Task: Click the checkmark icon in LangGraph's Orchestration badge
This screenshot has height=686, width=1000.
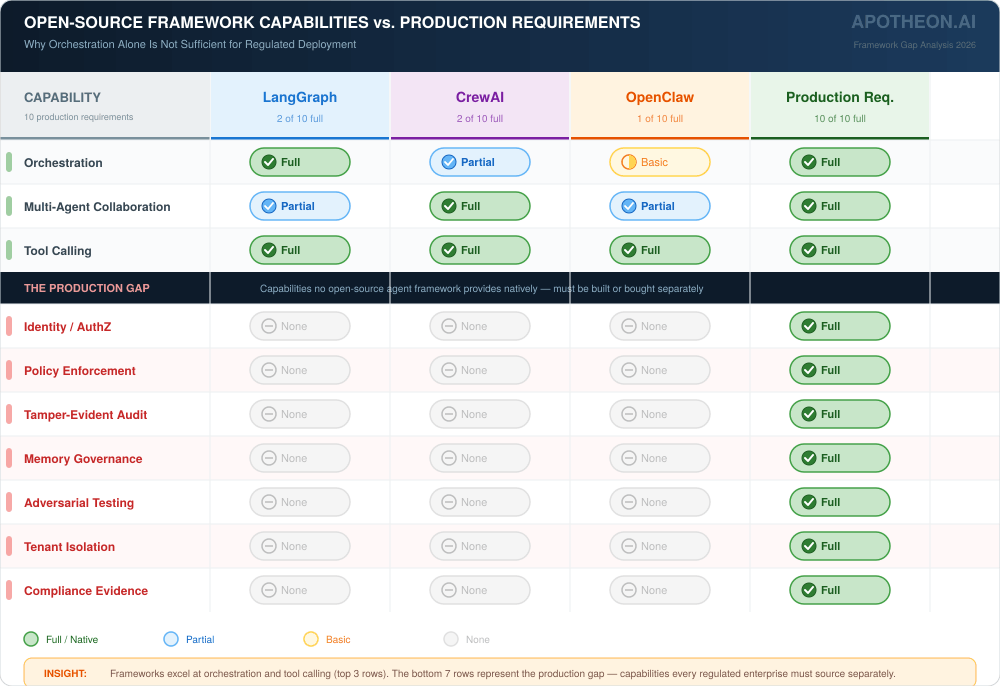Action: click(268, 162)
